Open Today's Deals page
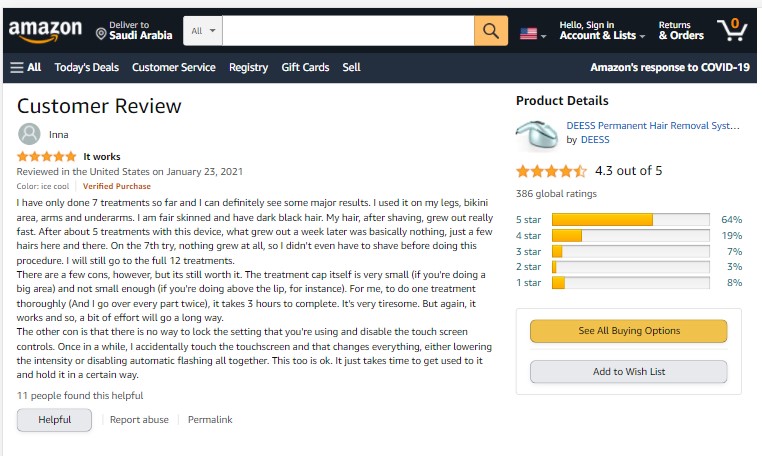 pos(87,68)
